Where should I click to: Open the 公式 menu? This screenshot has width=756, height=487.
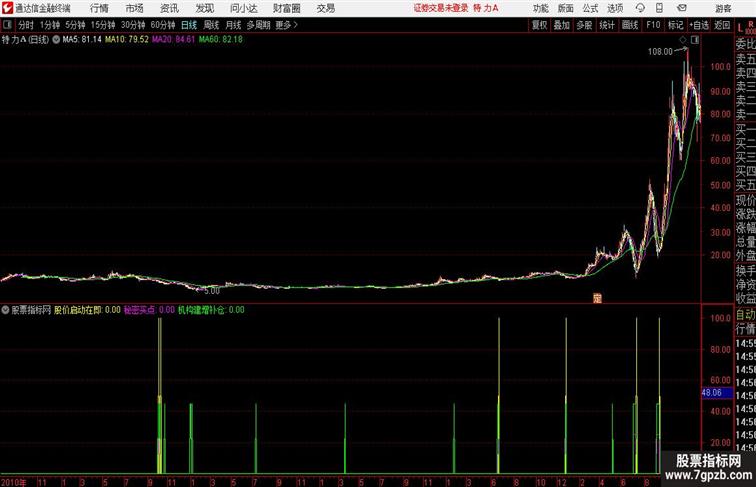[x=590, y=8]
